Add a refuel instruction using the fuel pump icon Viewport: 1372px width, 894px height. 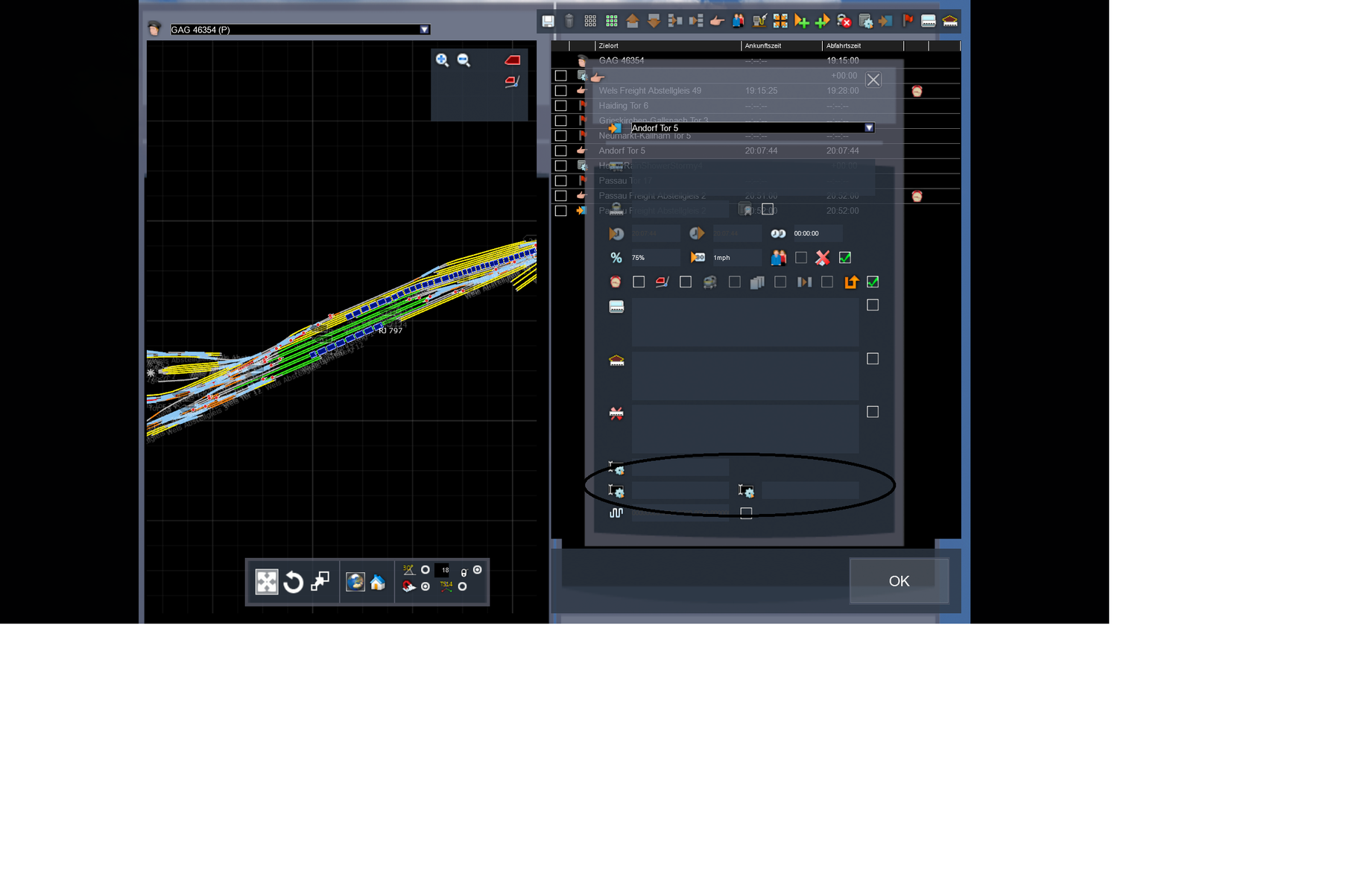tap(759, 22)
